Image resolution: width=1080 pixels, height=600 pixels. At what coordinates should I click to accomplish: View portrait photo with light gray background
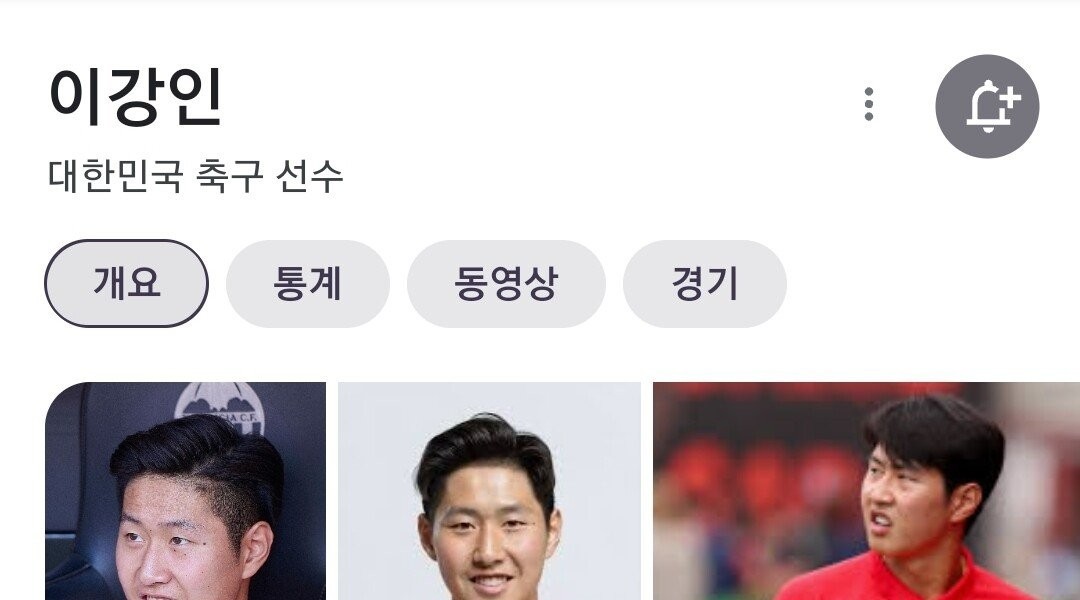click(x=489, y=491)
